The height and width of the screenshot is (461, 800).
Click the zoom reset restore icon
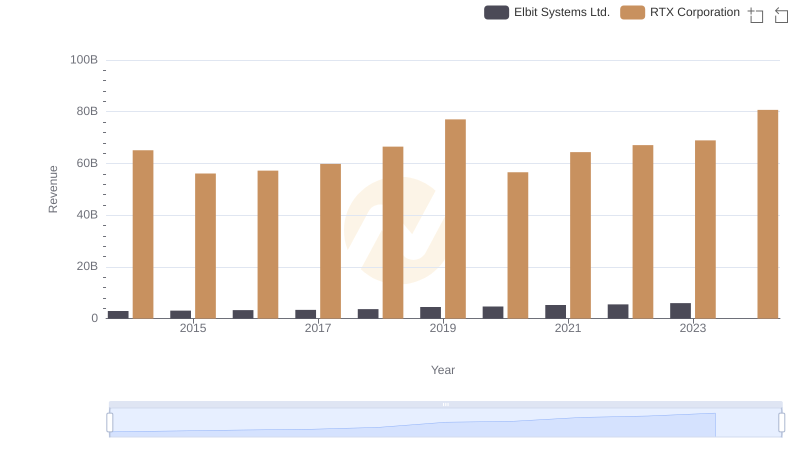tap(781, 15)
